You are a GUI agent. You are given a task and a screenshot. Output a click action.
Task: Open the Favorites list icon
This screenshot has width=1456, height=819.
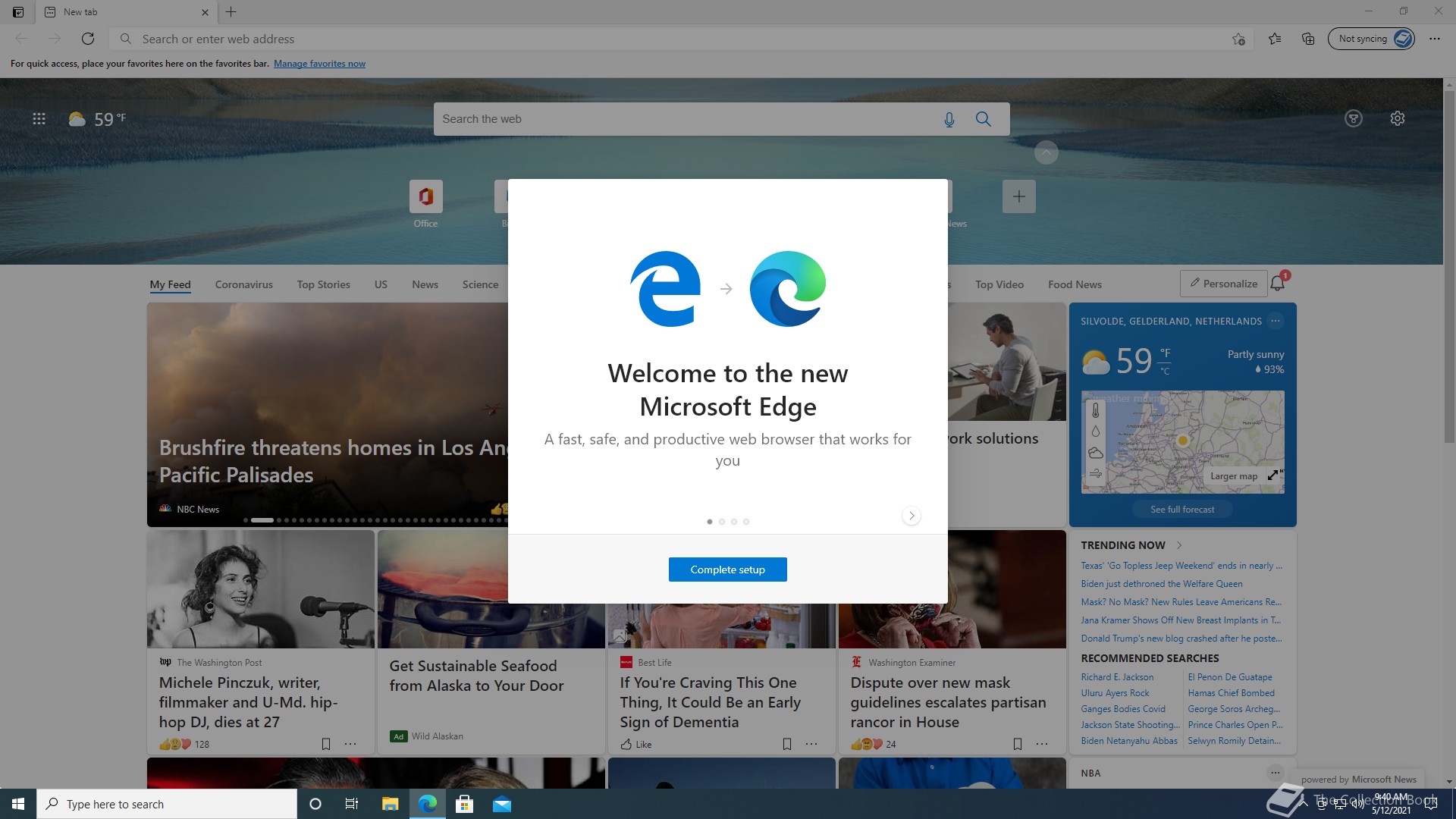[1275, 39]
